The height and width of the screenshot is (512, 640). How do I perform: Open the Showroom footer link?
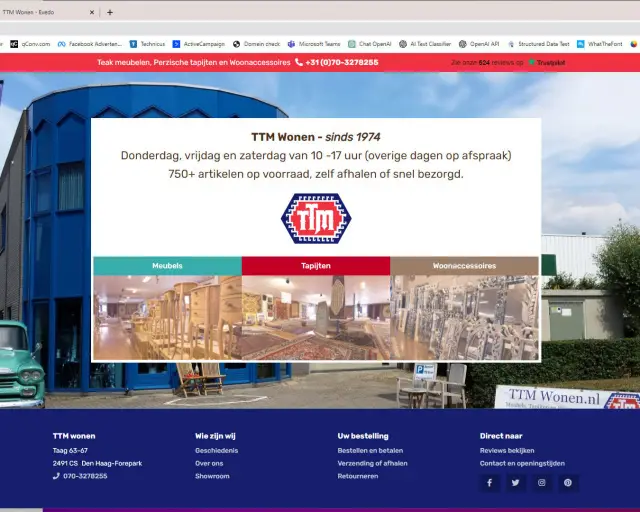212,476
